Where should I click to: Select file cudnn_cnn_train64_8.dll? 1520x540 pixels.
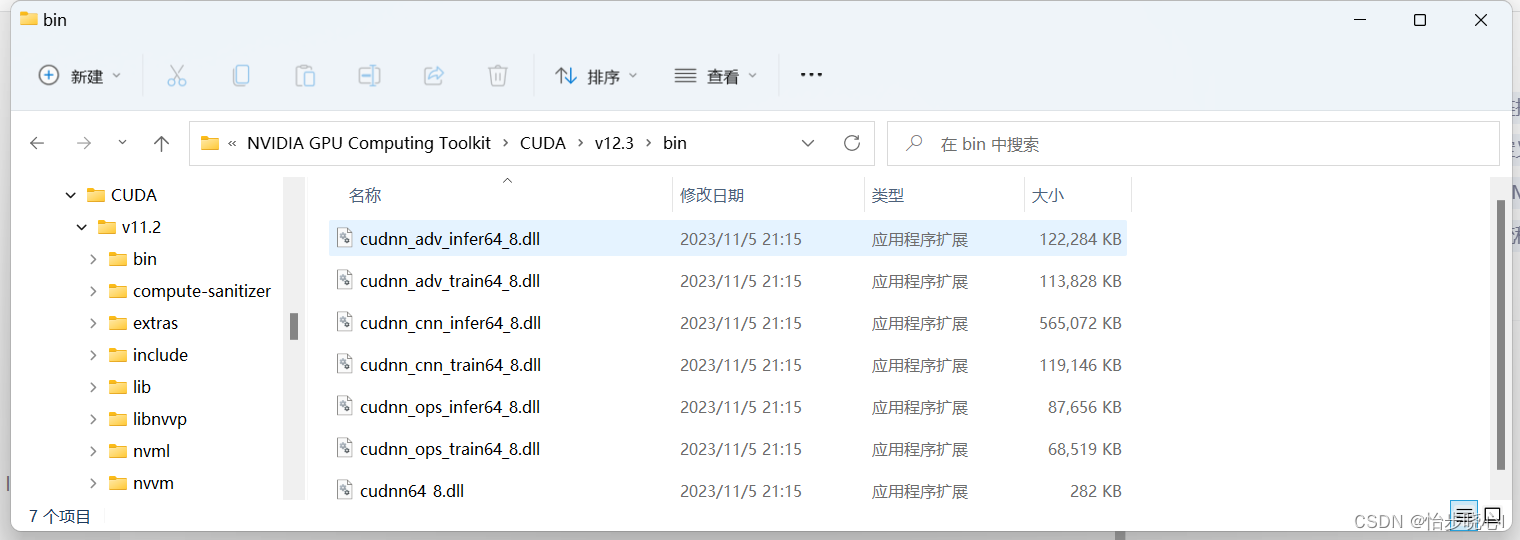728,365
